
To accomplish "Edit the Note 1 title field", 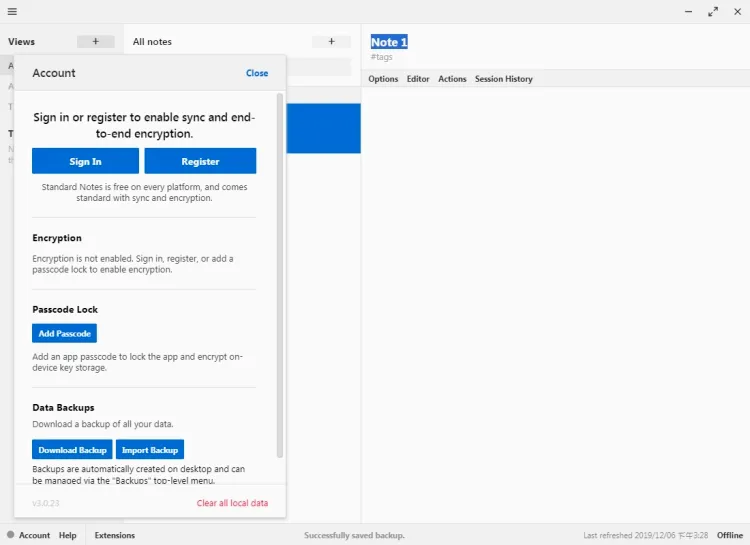I will coord(389,42).
